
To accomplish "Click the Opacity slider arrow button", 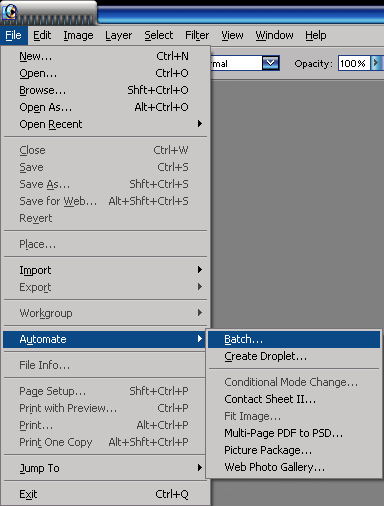I will coord(376,63).
